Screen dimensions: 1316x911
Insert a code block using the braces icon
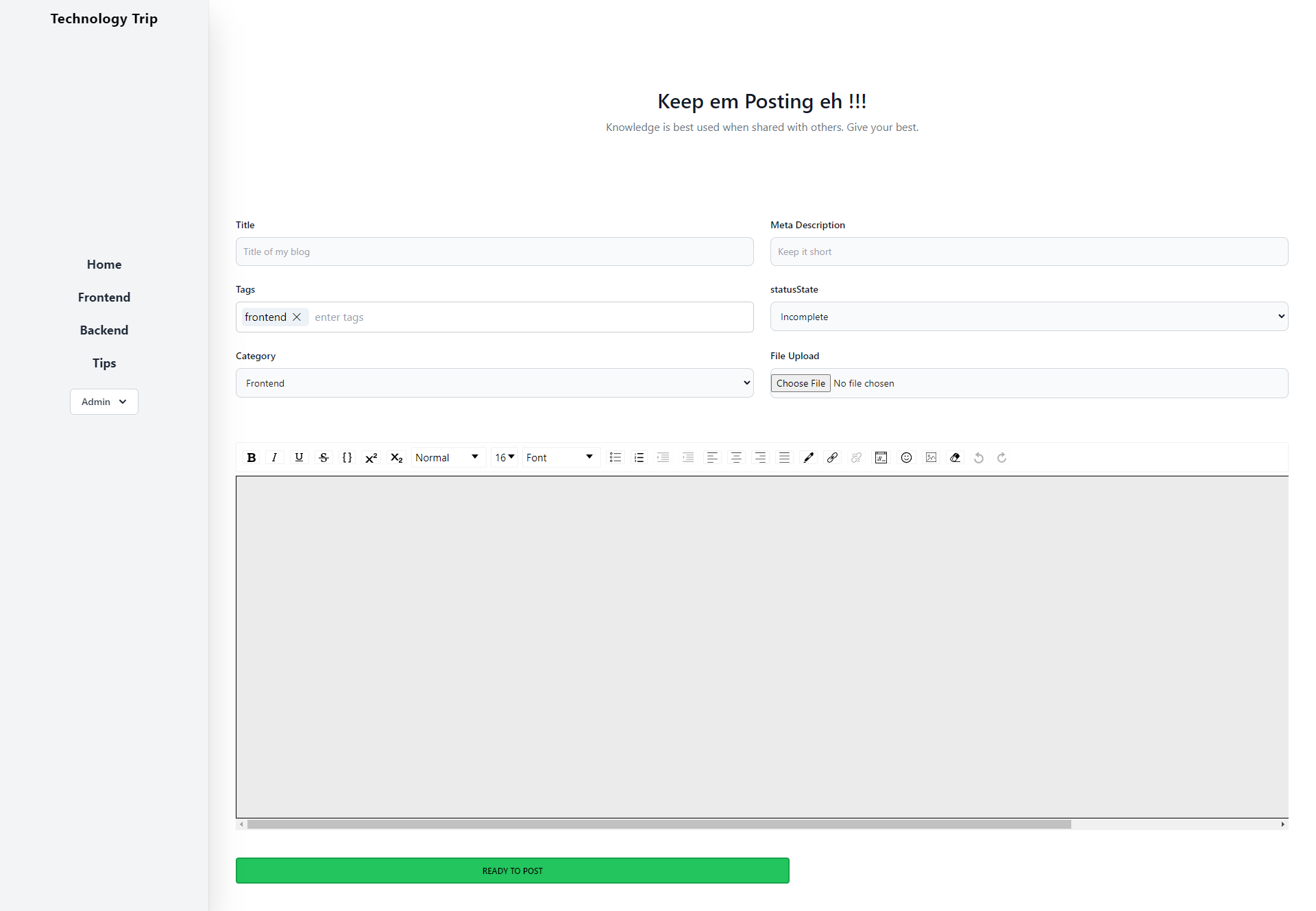click(347, 457)
